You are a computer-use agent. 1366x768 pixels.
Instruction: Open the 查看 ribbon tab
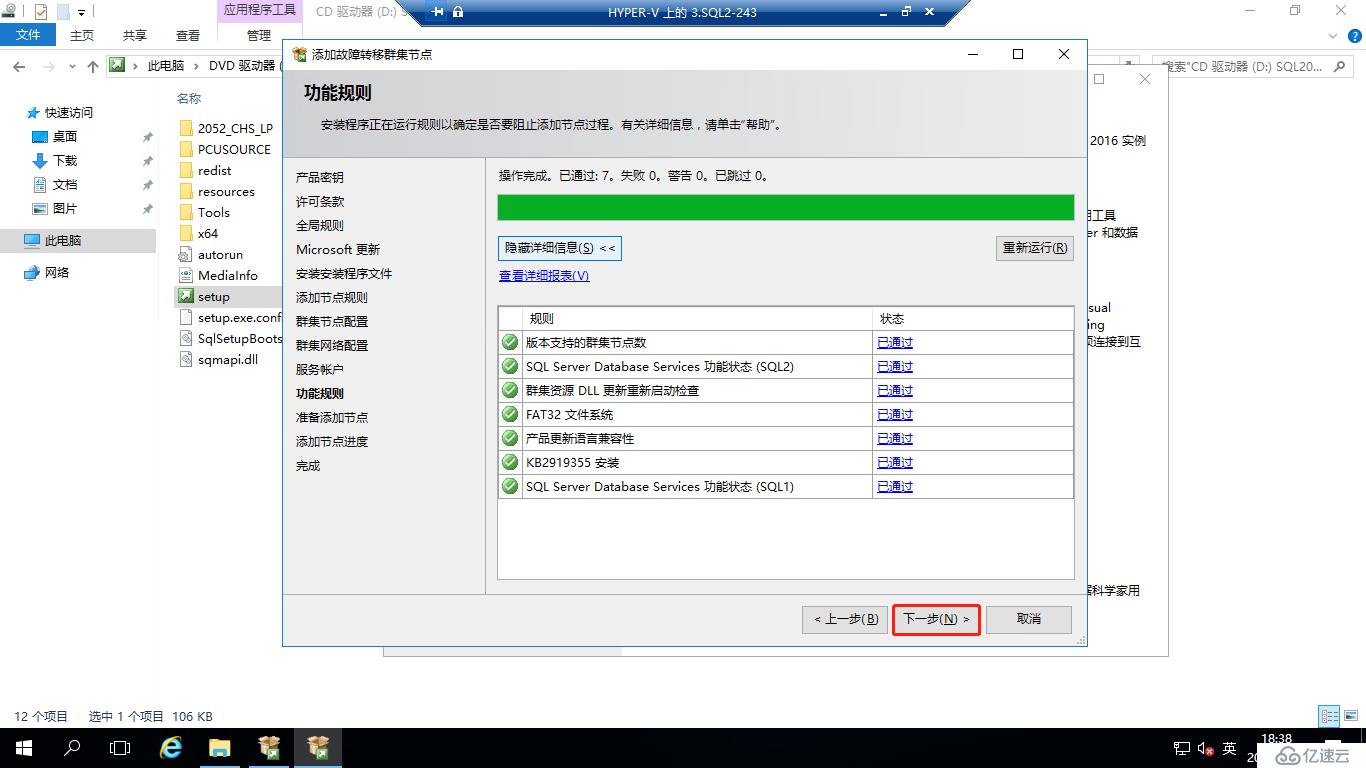[x=188, y=35]
